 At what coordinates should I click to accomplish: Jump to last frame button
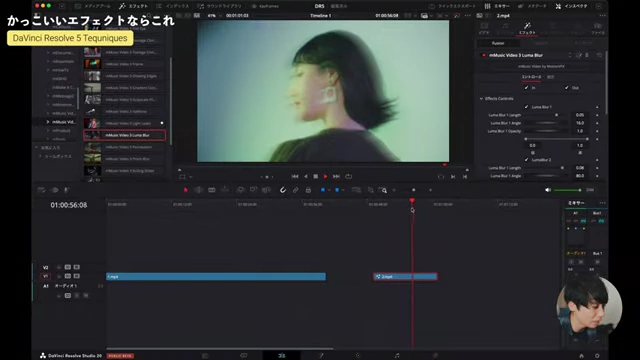[x=336, y=177]
